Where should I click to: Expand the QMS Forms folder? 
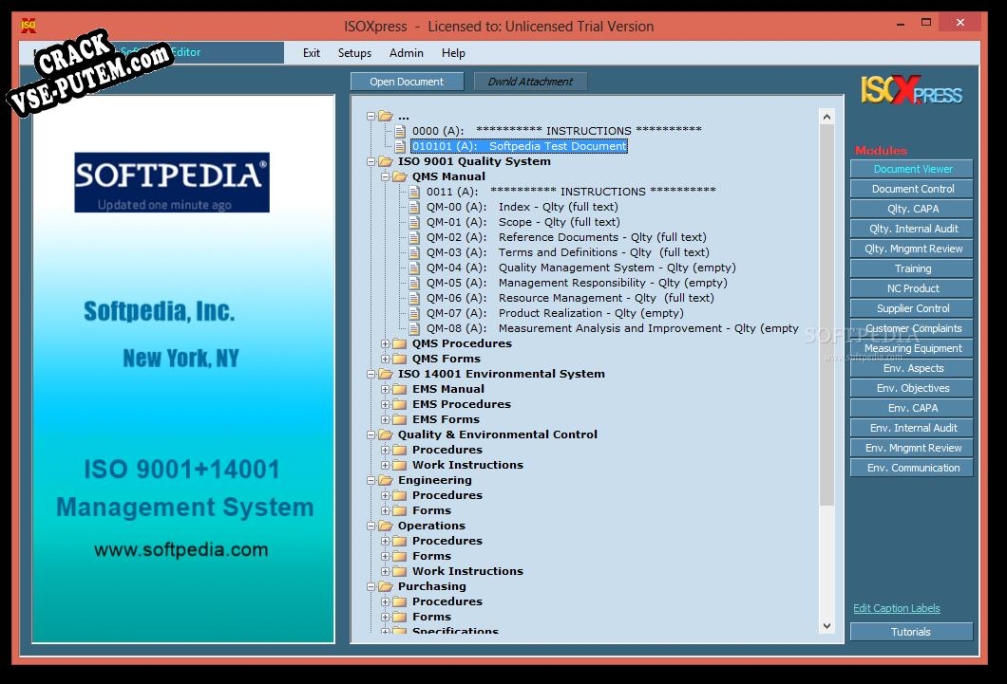pos(385,359)
